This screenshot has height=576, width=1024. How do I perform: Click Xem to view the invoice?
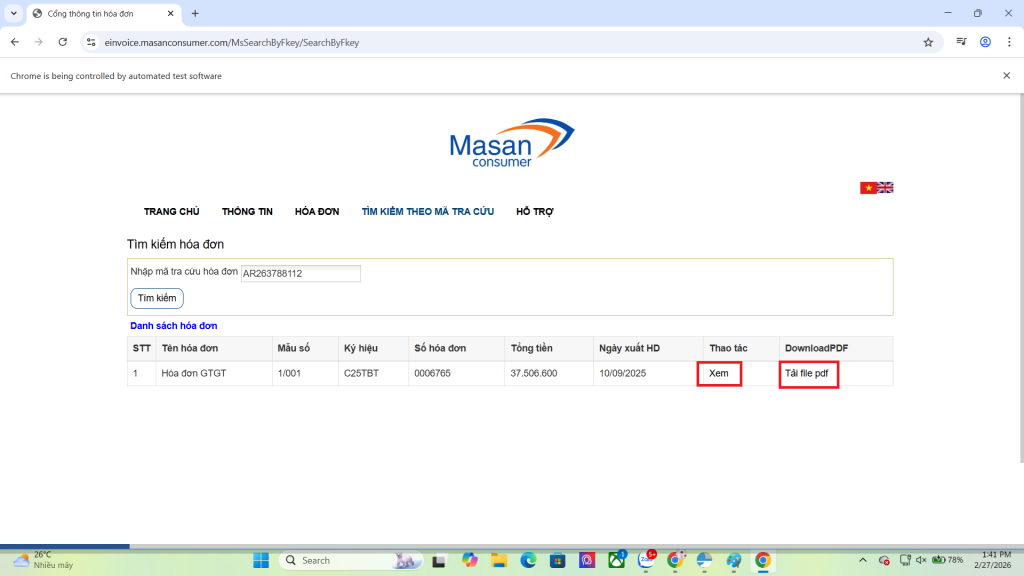(718, 373)
